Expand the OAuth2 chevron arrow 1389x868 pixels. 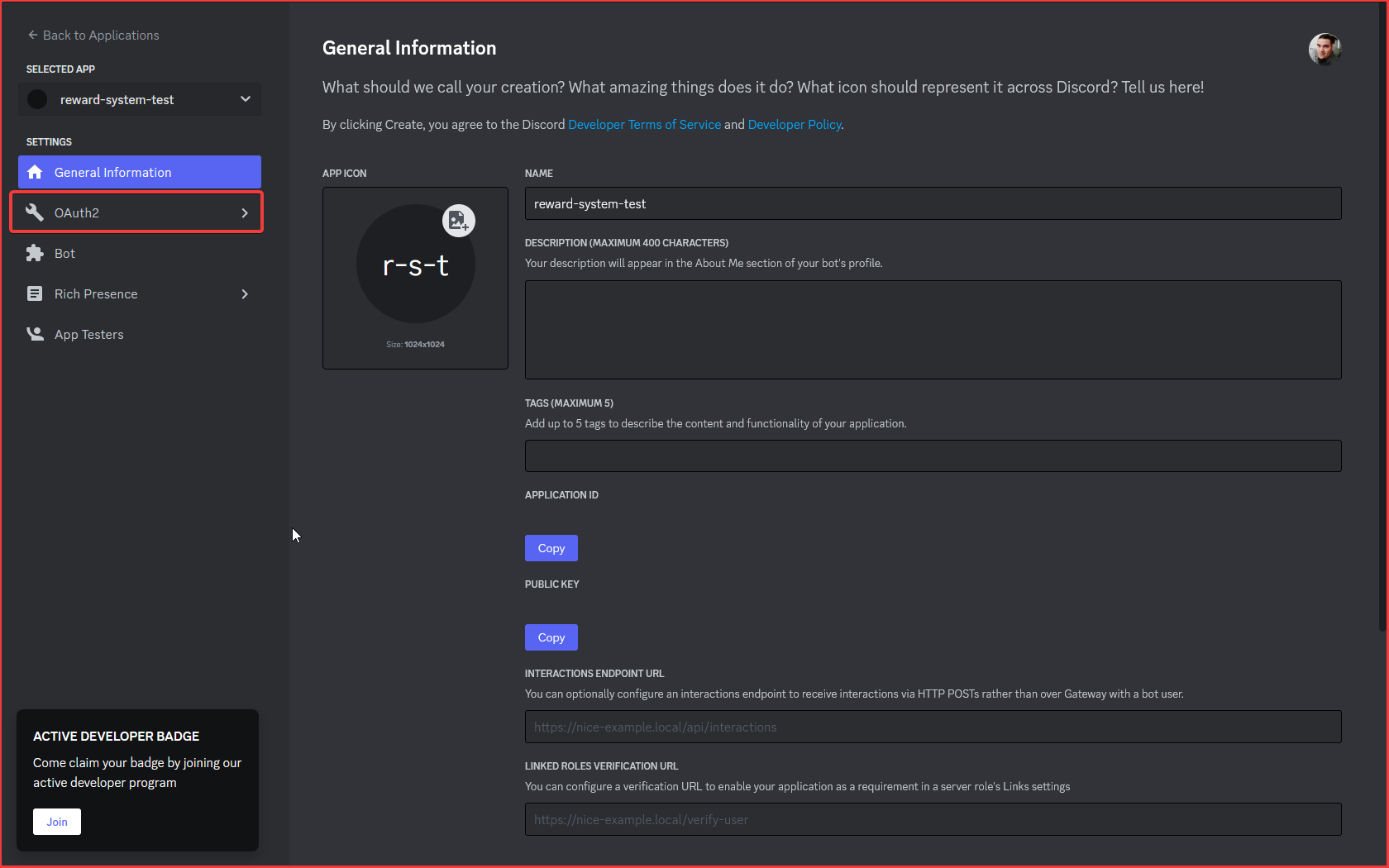245,212
